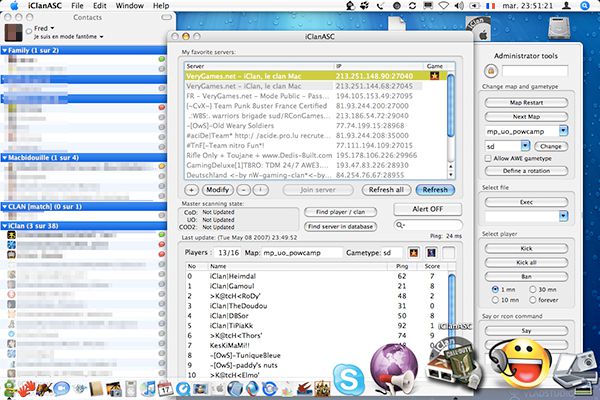Screen dimensions: 600x400
Task: Click the Refresh button
Action: [x=435, y=190]
